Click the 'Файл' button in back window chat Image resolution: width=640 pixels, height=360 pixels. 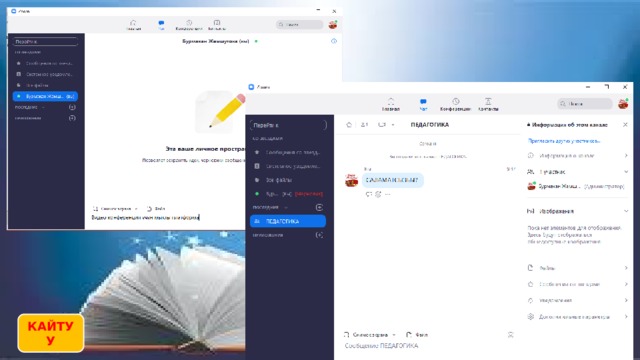tap(156, 209)
